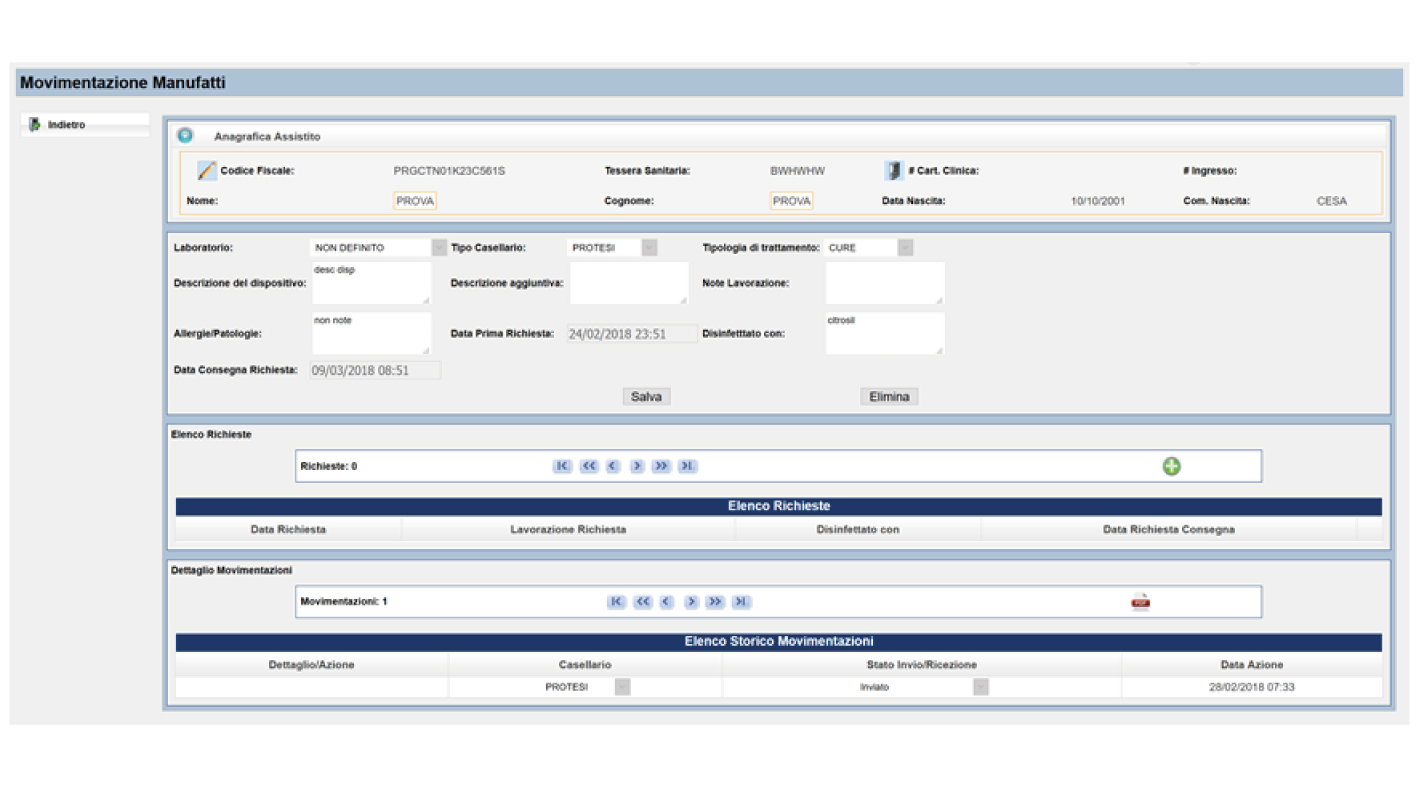
Task: Open the Cart. Clinica door icon
Action: 893,171
